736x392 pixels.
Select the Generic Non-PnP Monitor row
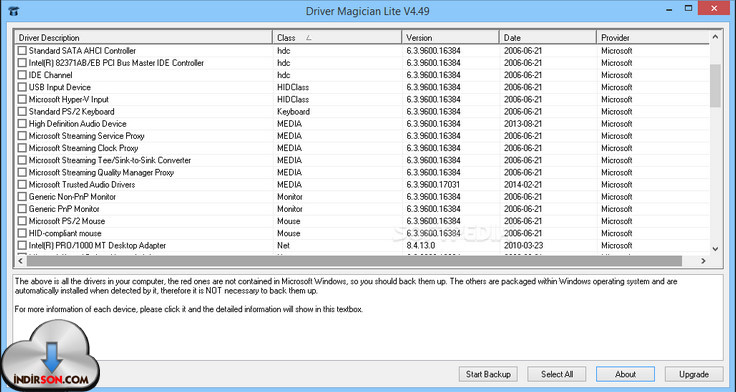pos(362,197)
